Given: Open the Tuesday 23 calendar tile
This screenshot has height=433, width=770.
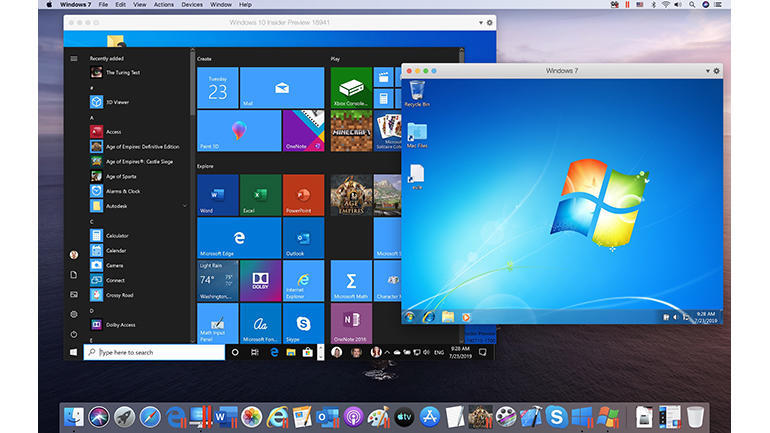Looking at the screenshot, I should [218, 87].
